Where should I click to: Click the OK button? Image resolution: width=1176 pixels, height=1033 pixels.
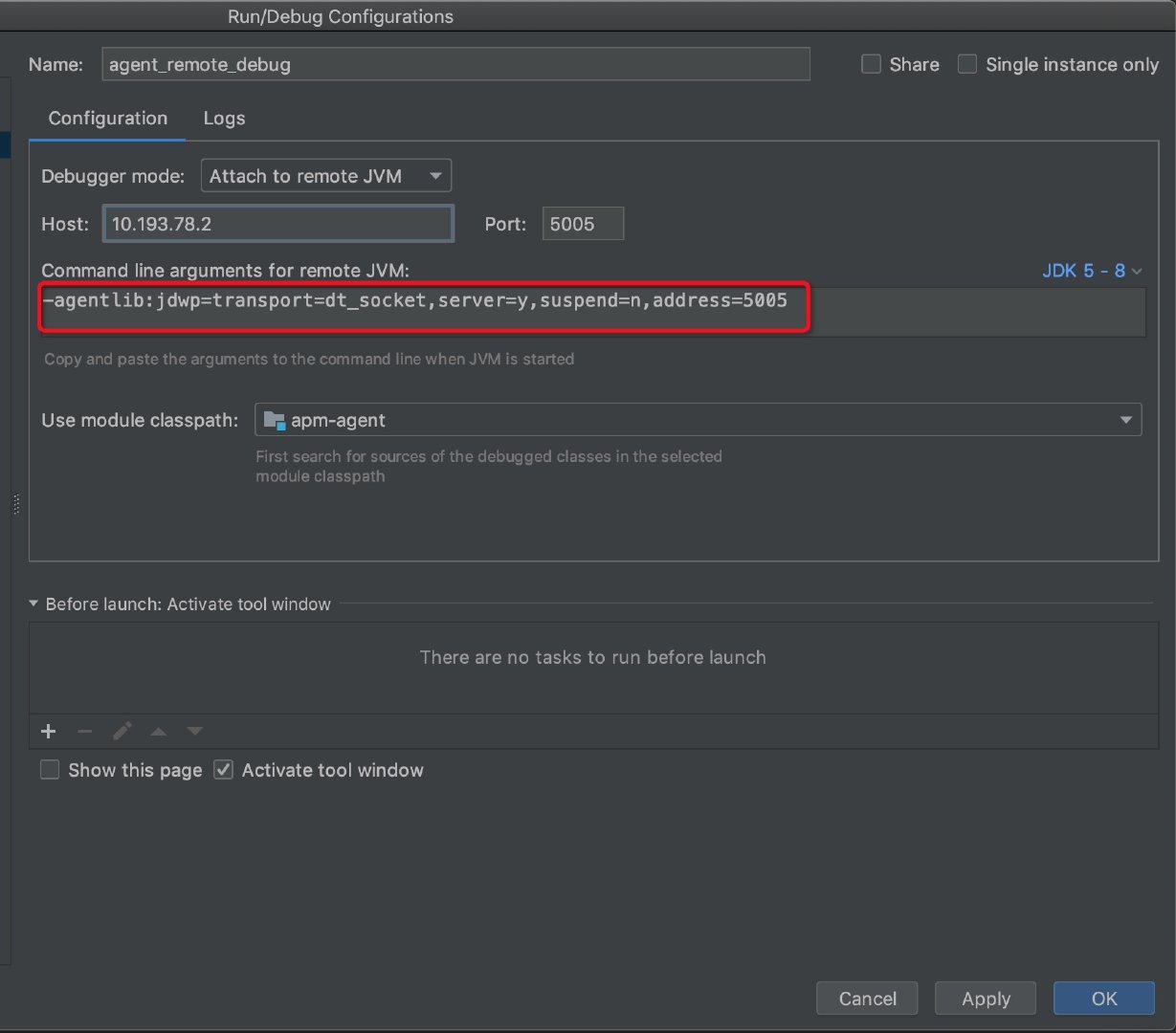pyautogui.click(x=1103, y=999)
